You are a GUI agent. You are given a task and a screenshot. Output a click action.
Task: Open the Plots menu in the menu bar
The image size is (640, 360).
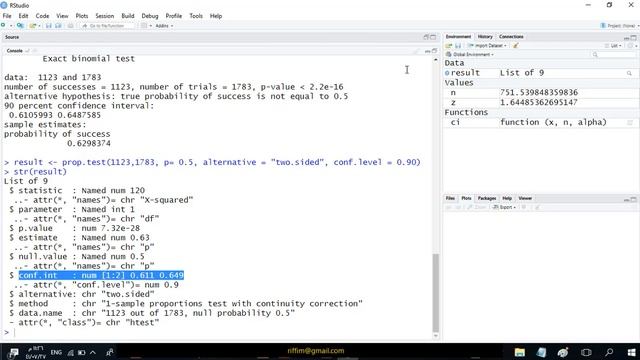[x=82, y=16]
